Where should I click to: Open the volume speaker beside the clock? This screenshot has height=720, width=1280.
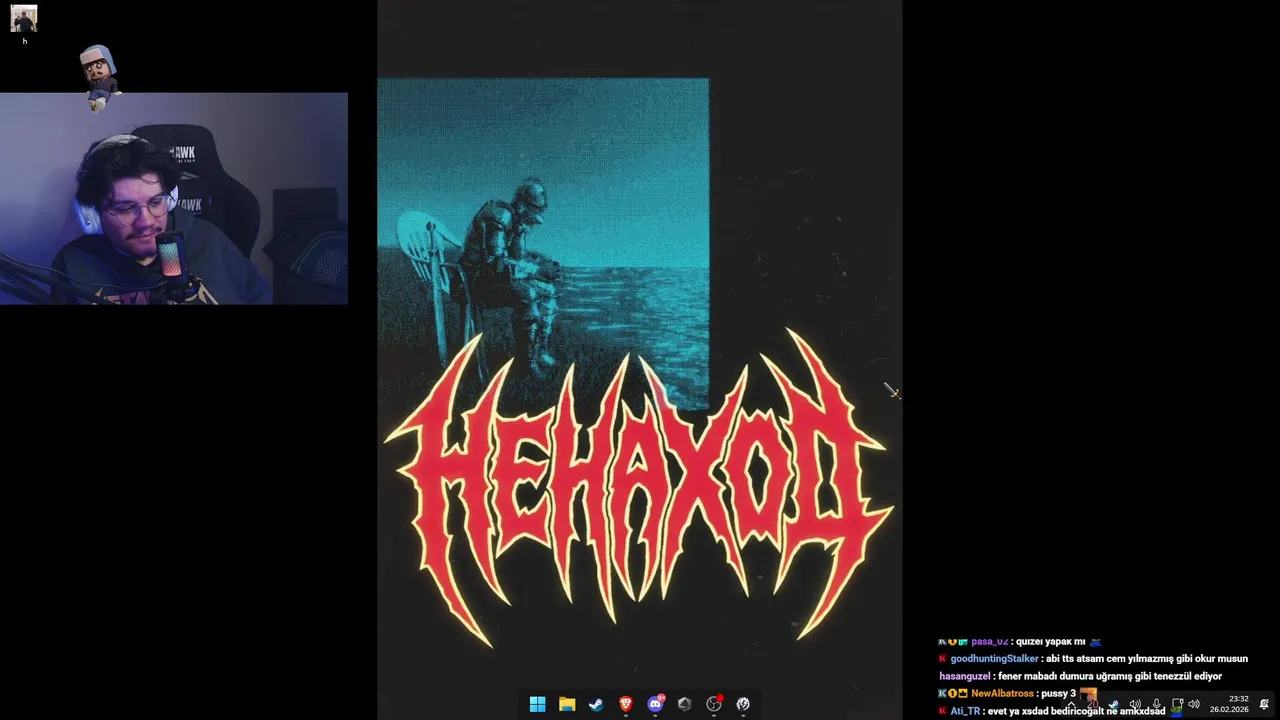click(x=1194, y=704)
